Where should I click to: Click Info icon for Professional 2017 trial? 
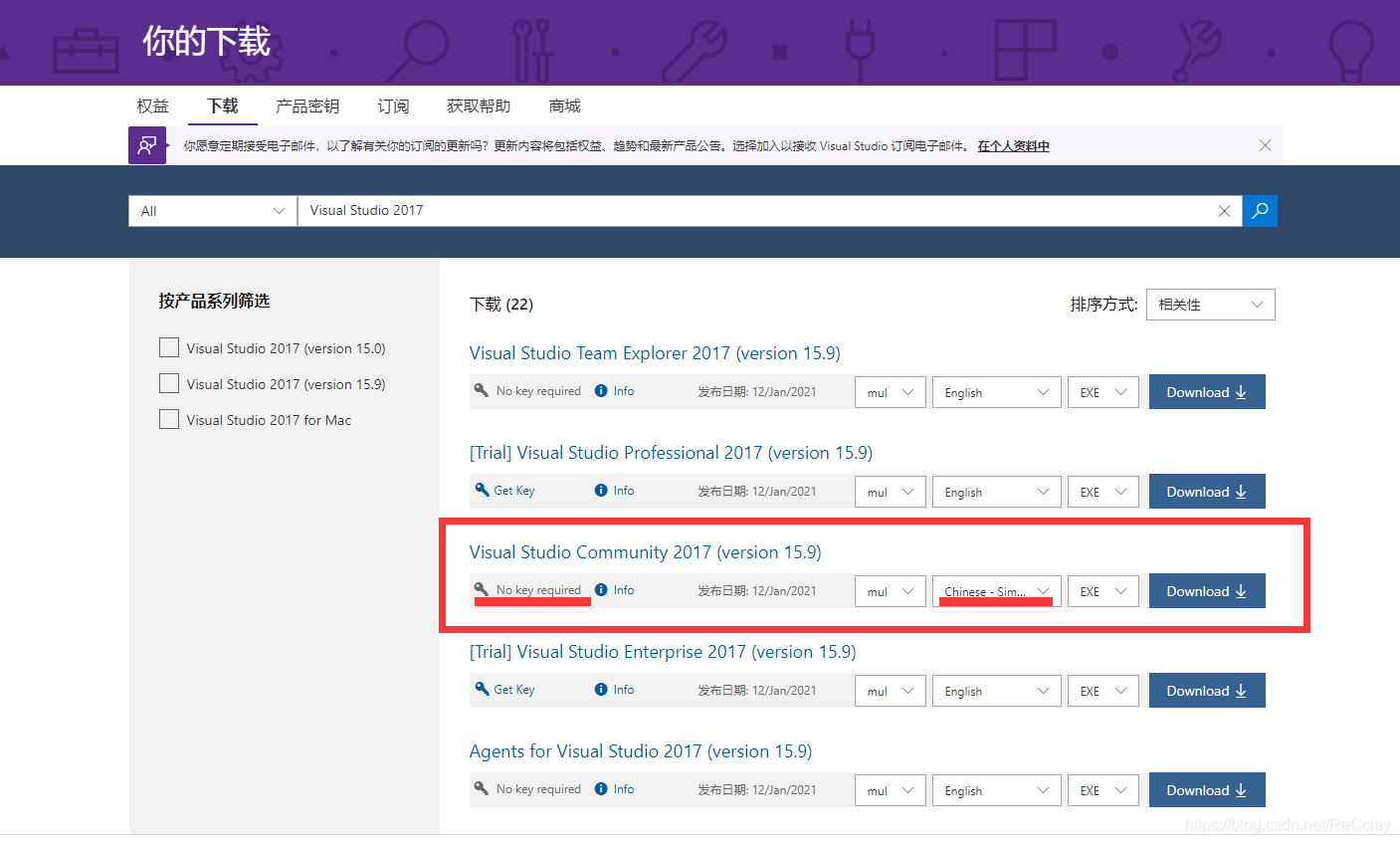[x=601, y=491]
